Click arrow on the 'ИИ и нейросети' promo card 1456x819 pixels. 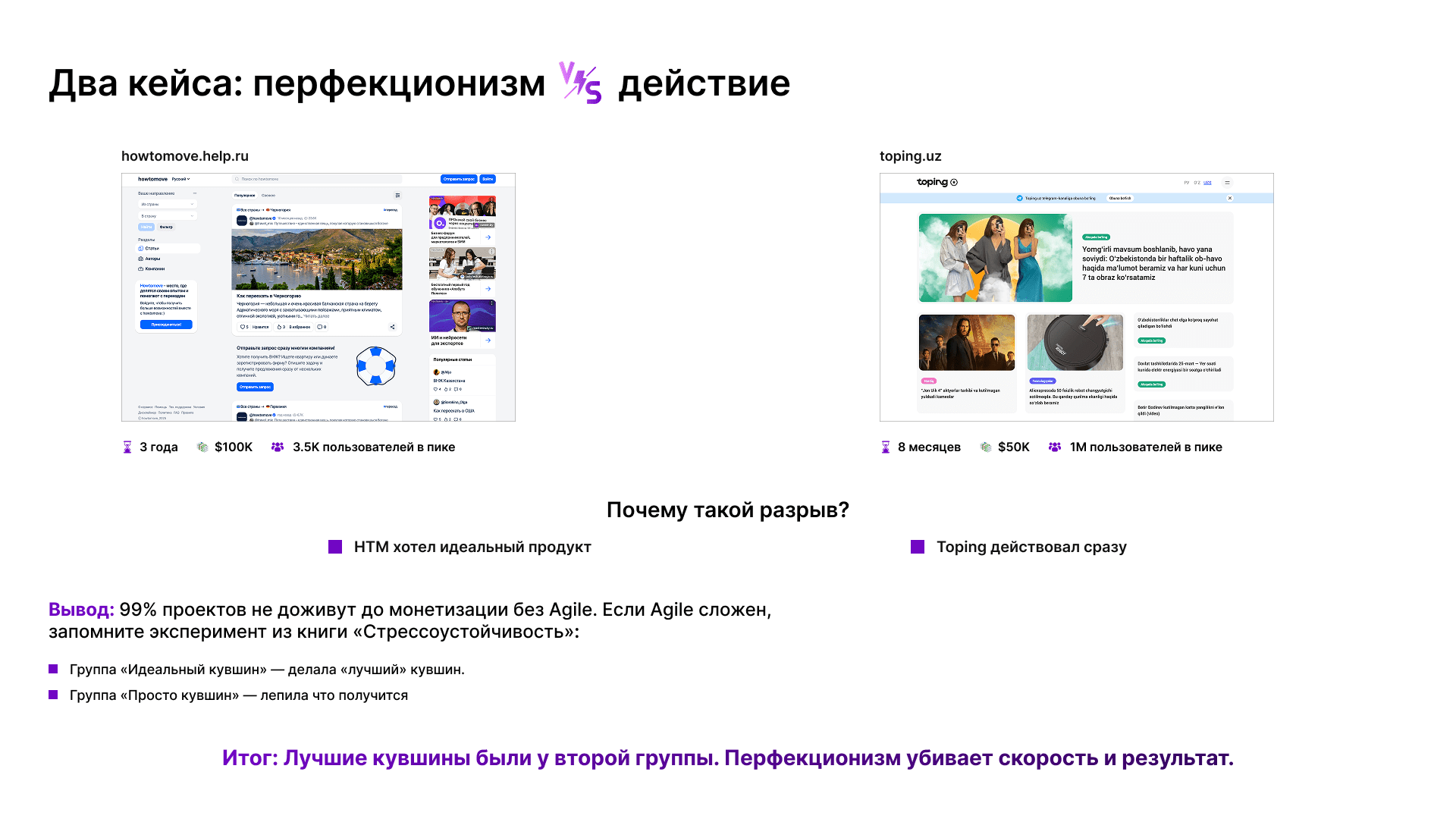pyautogui.click(x=488, y=340)
